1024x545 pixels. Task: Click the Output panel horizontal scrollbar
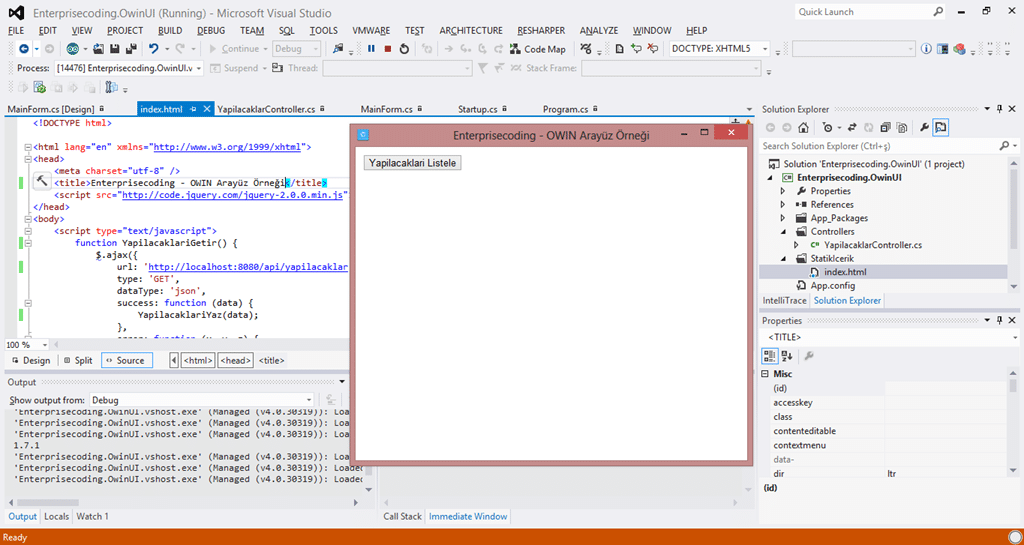click(183, 503)
